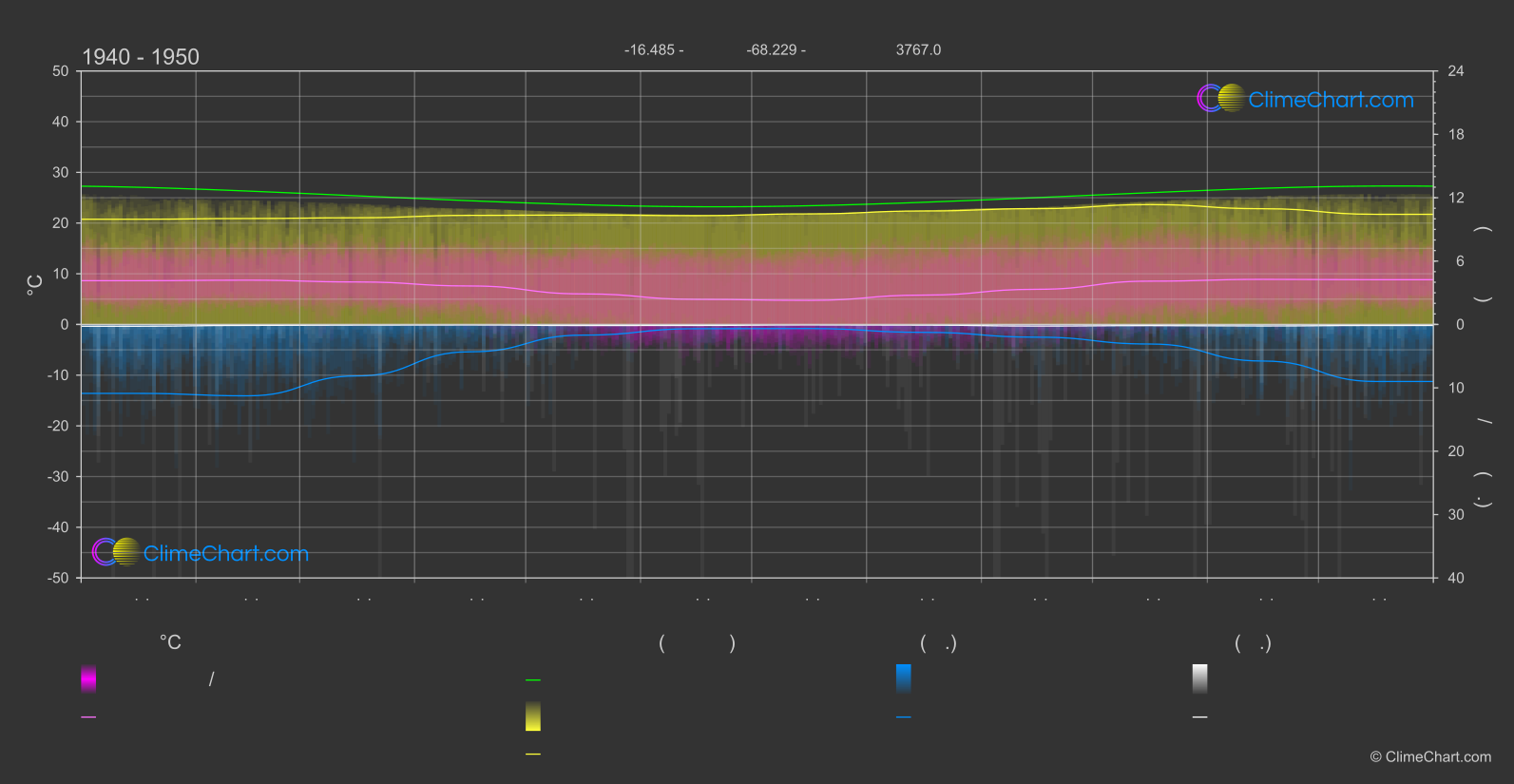
Task: Click the magenta gradient legend swatch
Action: 88,679
